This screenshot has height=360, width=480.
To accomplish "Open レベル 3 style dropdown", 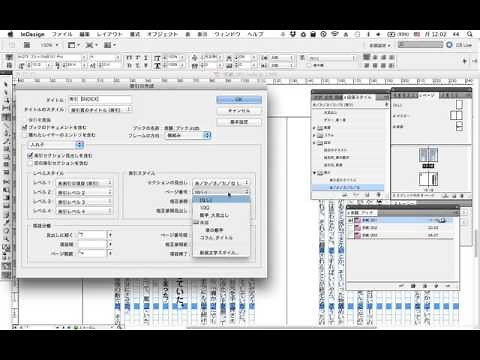I will (x=84, y=202).
